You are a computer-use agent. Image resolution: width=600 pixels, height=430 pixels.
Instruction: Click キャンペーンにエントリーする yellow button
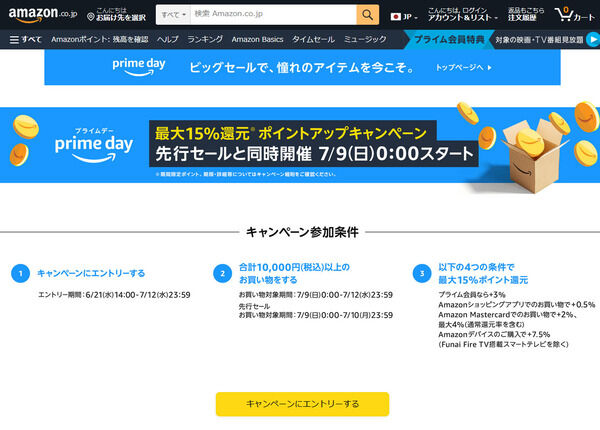coord(302,404)
